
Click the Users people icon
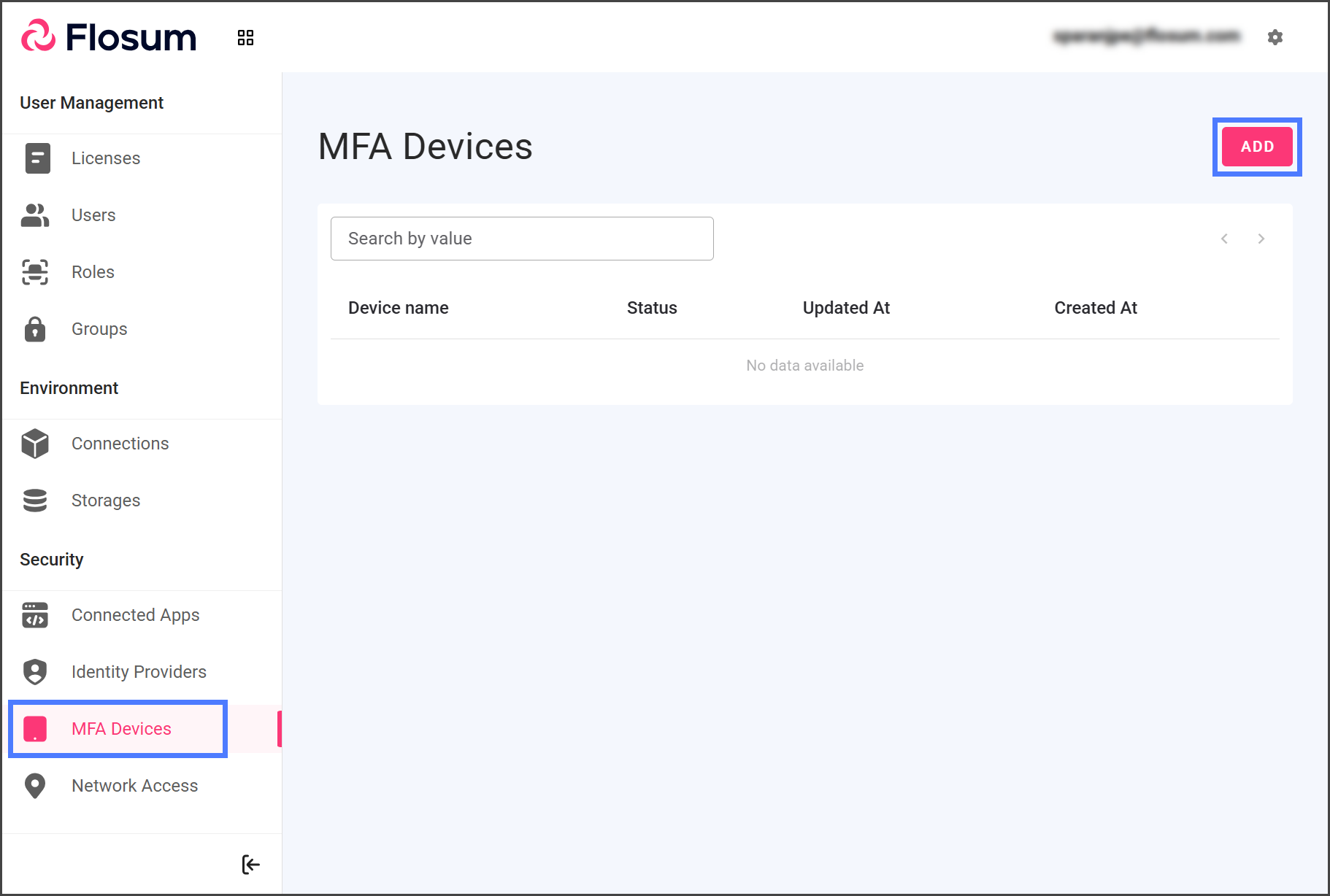point(35,215)
